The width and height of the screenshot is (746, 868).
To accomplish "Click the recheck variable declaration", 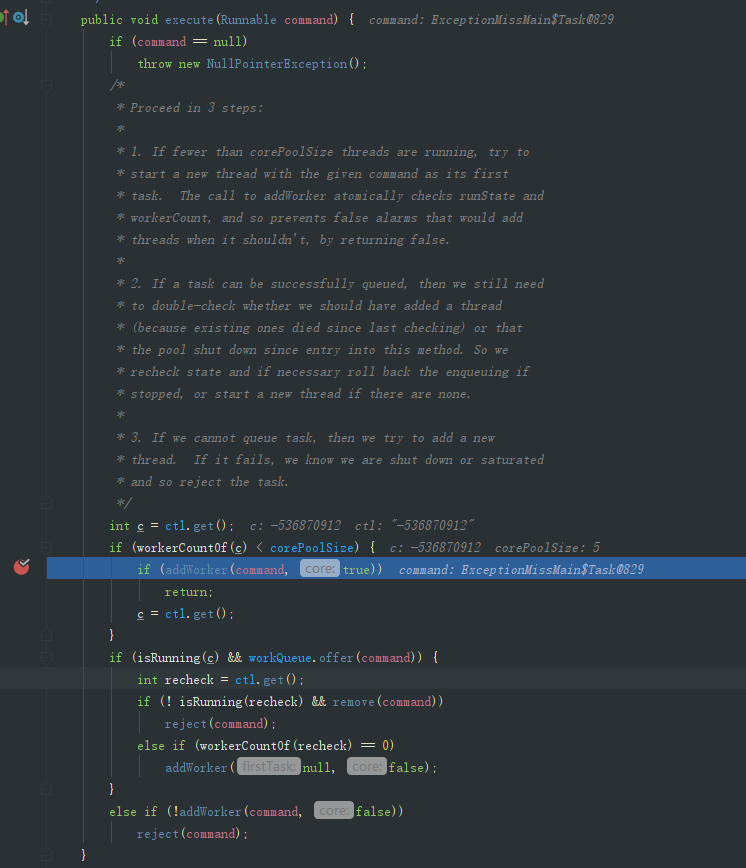I will (x=189, y=680).
